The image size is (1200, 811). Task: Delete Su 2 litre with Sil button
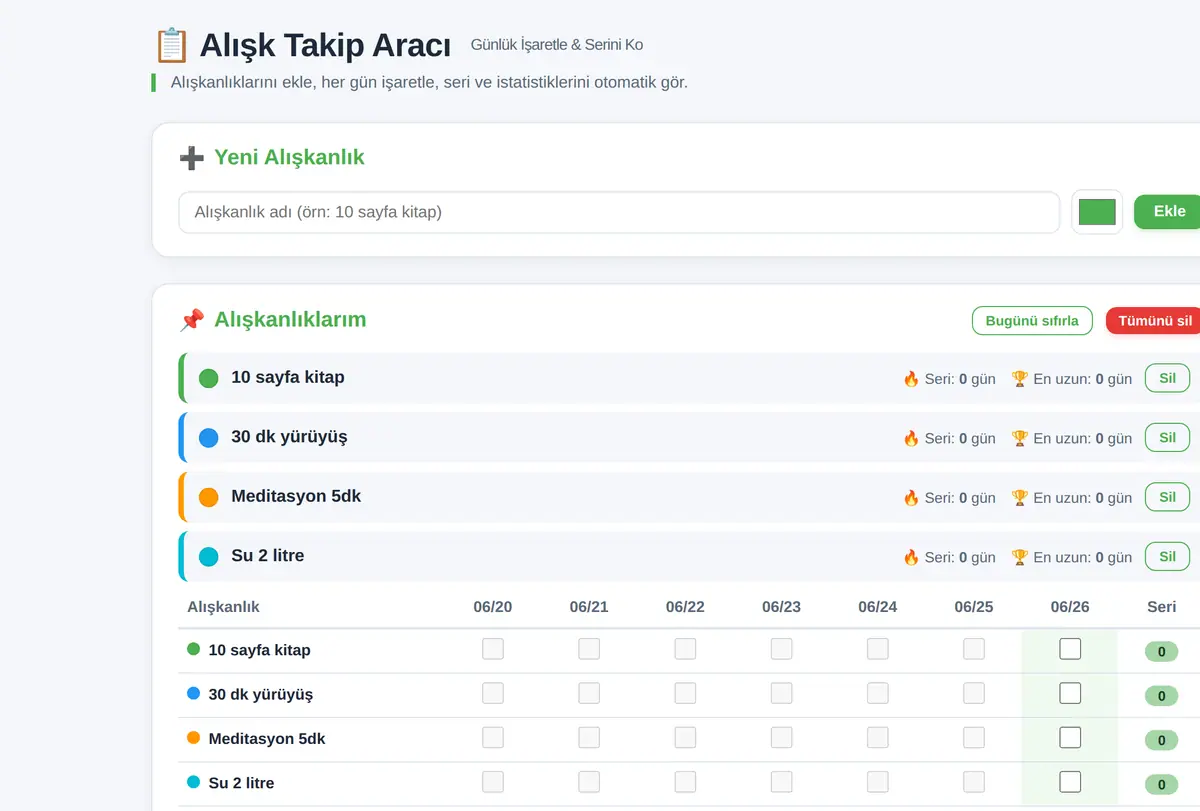pos(1167,557)
